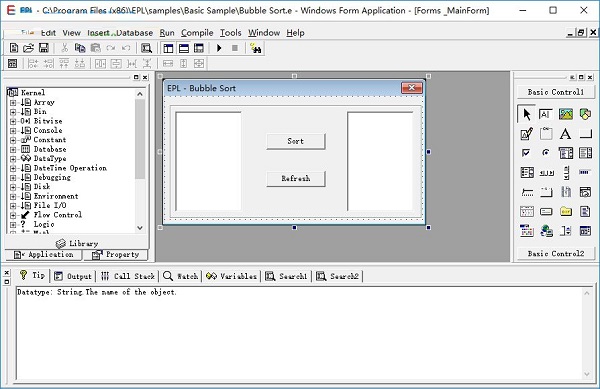Image resolution: width=600 pixels, height=389 pixels.
Task: Open a file using toolbar folder icon
Action: (29, 48)
